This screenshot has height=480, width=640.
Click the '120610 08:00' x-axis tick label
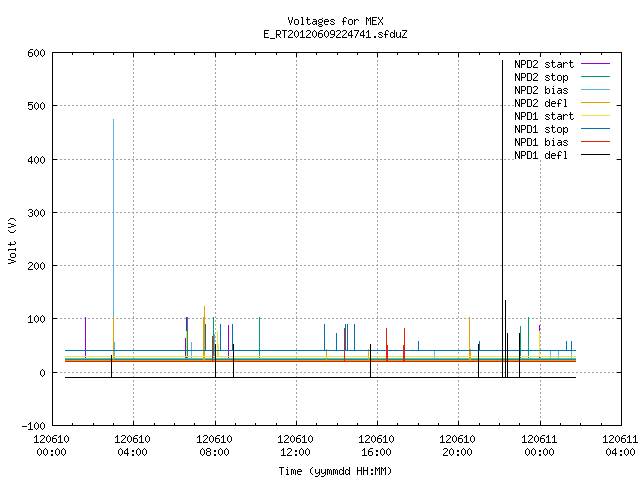[x=214, y=446]
